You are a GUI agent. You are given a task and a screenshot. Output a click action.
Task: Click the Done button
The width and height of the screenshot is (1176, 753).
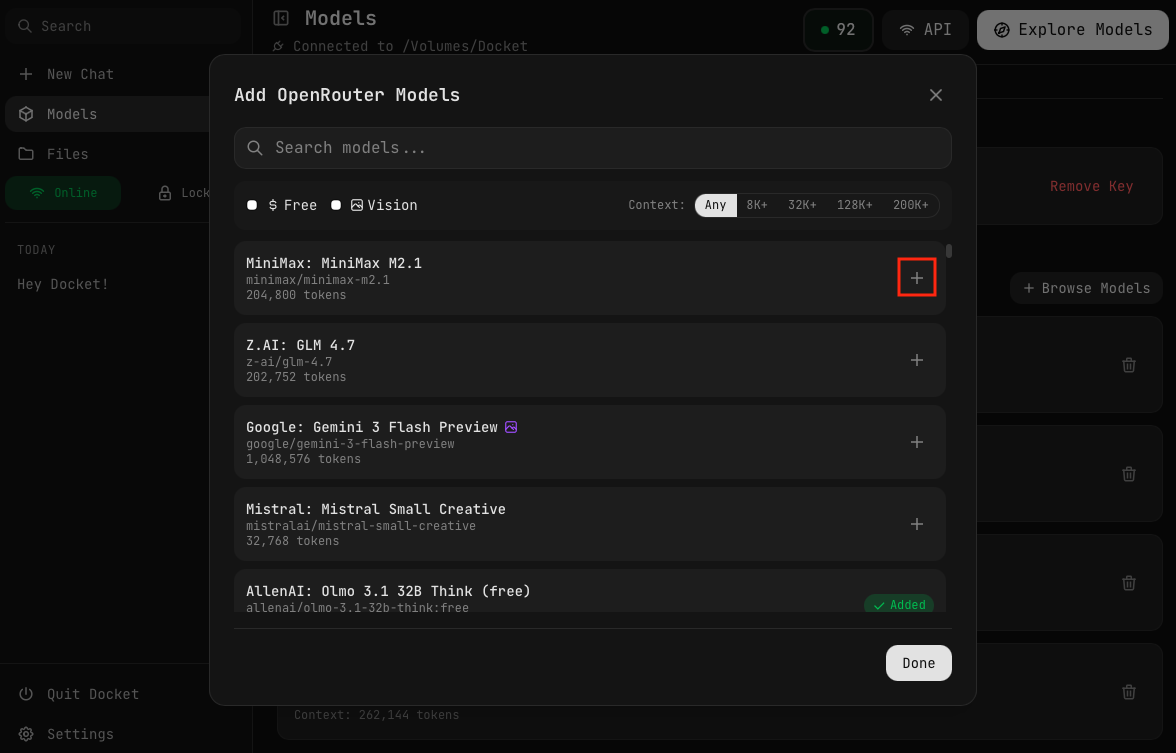click(x=918, y=662)
